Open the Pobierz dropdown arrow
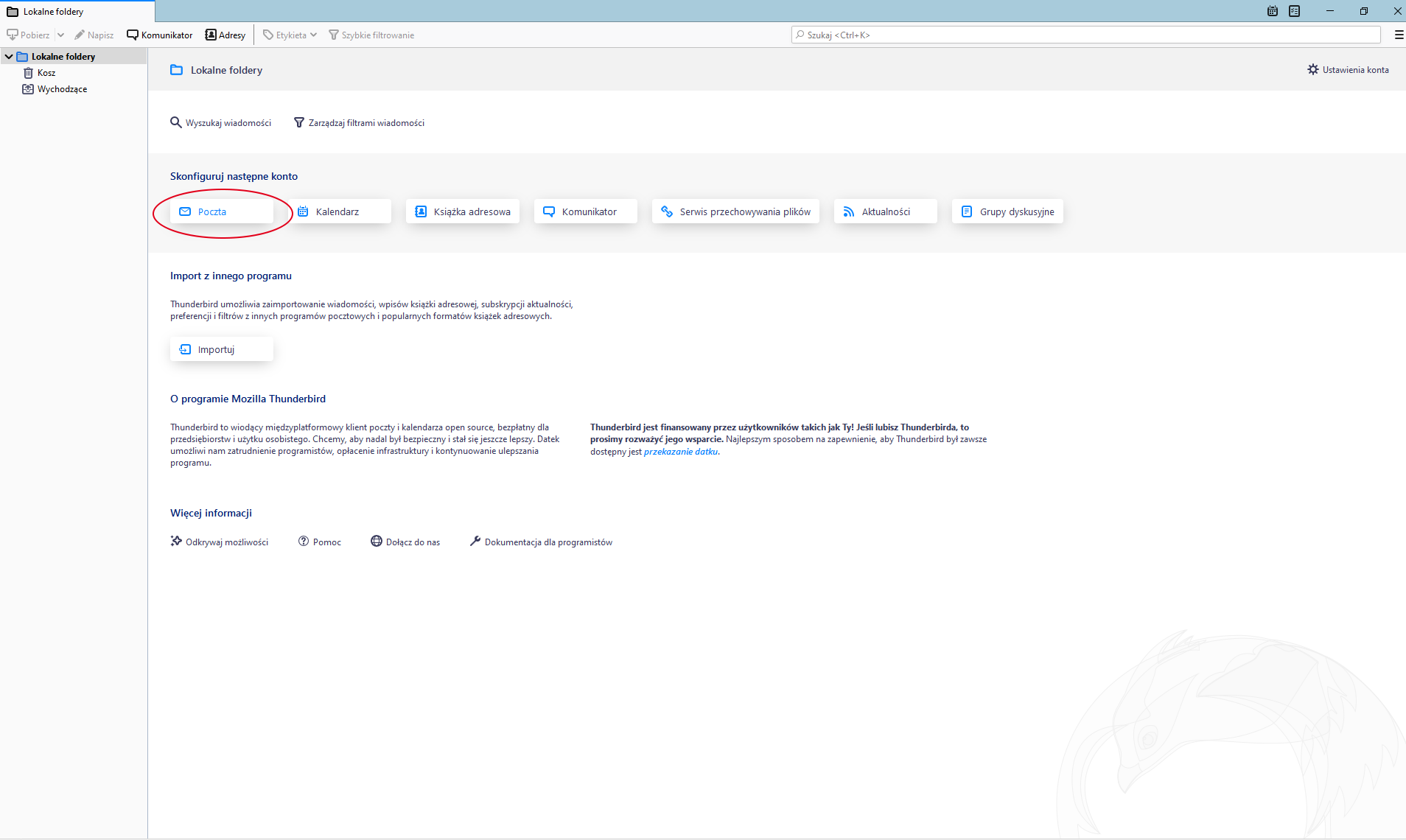Screen dimensions: 1406x840 point(60,35)
